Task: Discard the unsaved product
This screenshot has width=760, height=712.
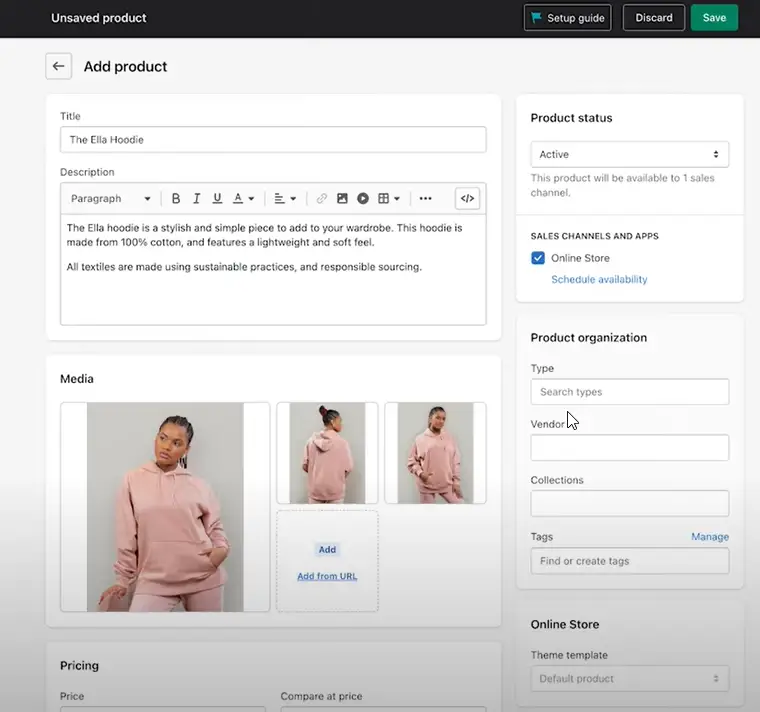Action: [x=654, y=18]
